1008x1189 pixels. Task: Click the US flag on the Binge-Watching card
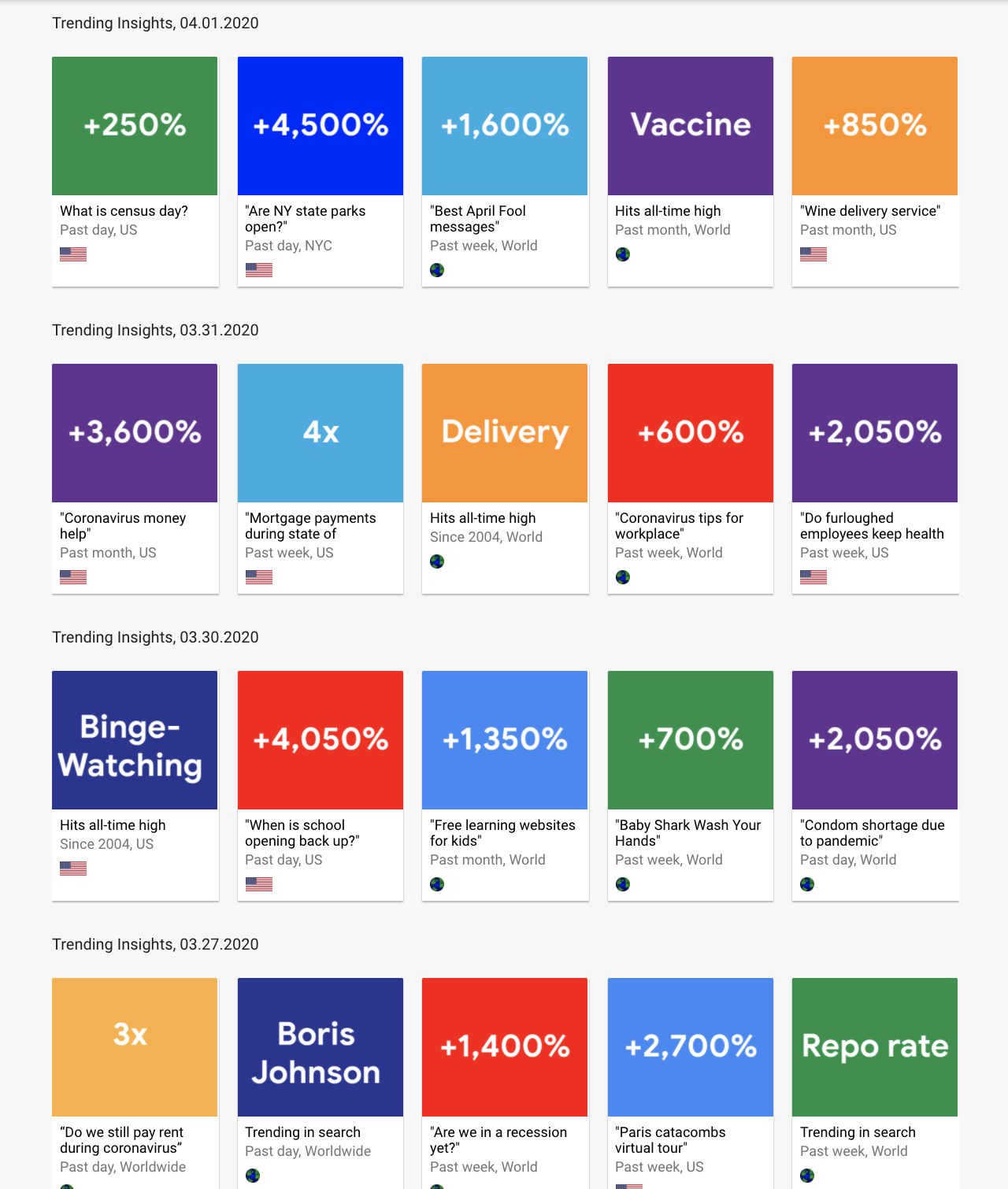tap(72, 868)
